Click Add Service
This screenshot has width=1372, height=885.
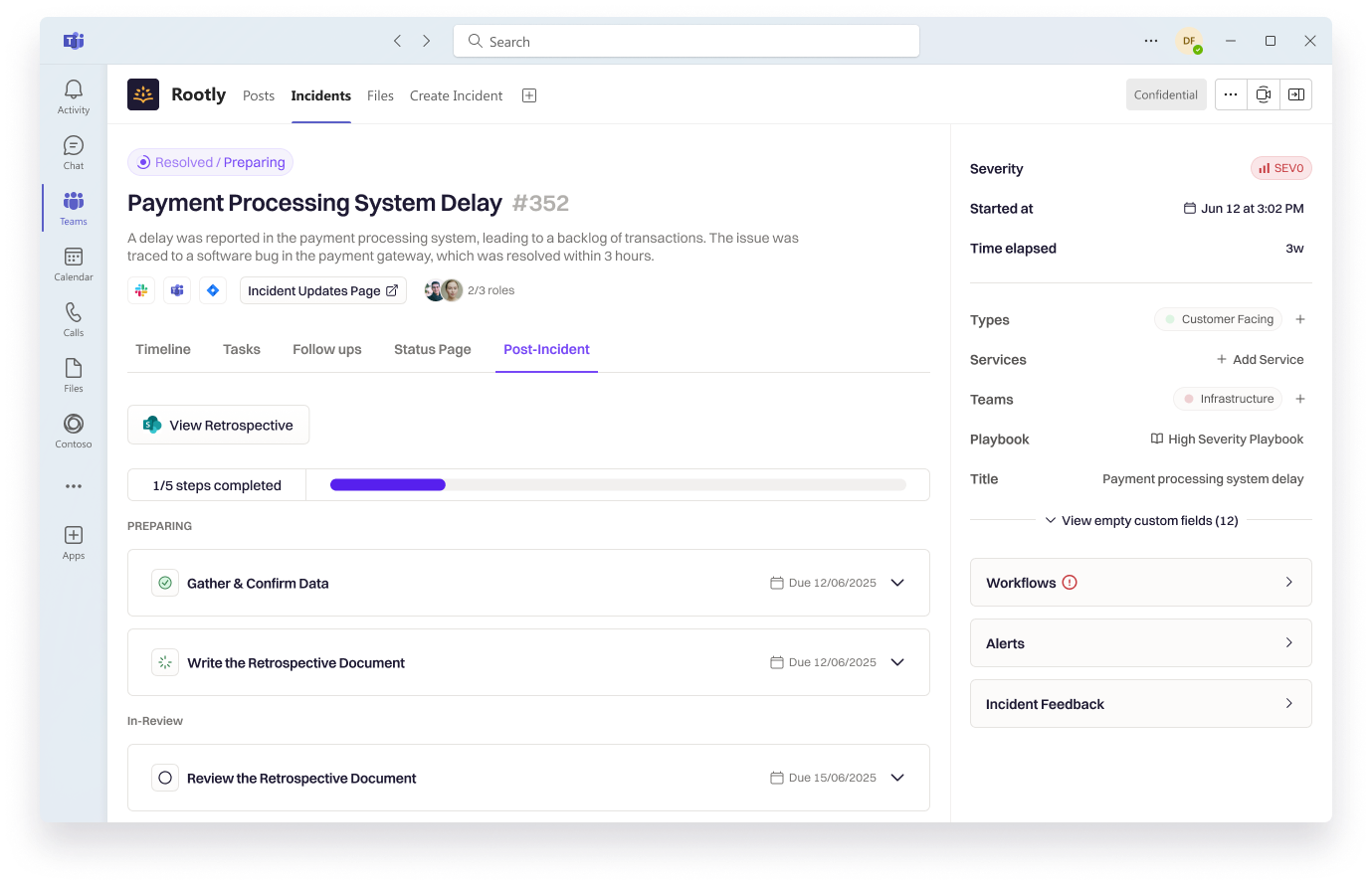tap(1260, 359)
